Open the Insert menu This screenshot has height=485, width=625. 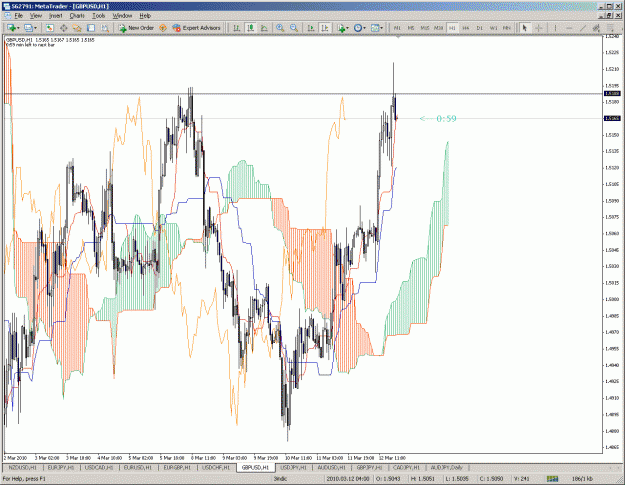(55, 16)
